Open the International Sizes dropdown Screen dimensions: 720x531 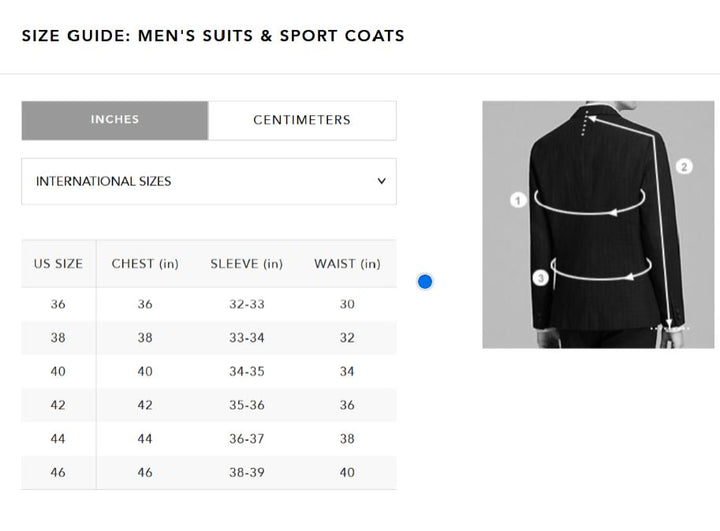click(208, 181)
